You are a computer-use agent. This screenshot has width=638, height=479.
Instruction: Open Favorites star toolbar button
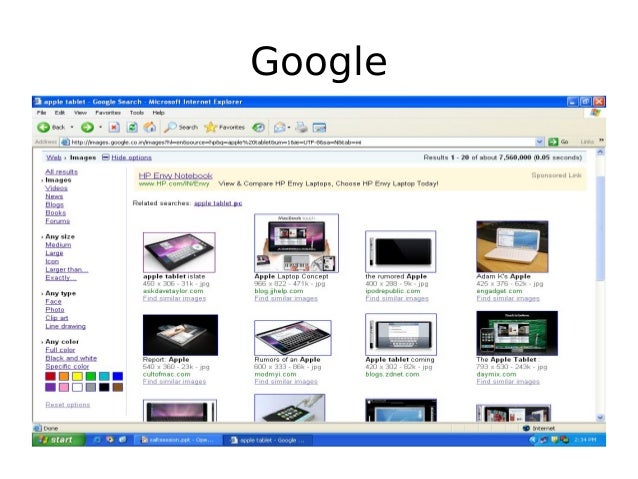click(x=224, y=127)
